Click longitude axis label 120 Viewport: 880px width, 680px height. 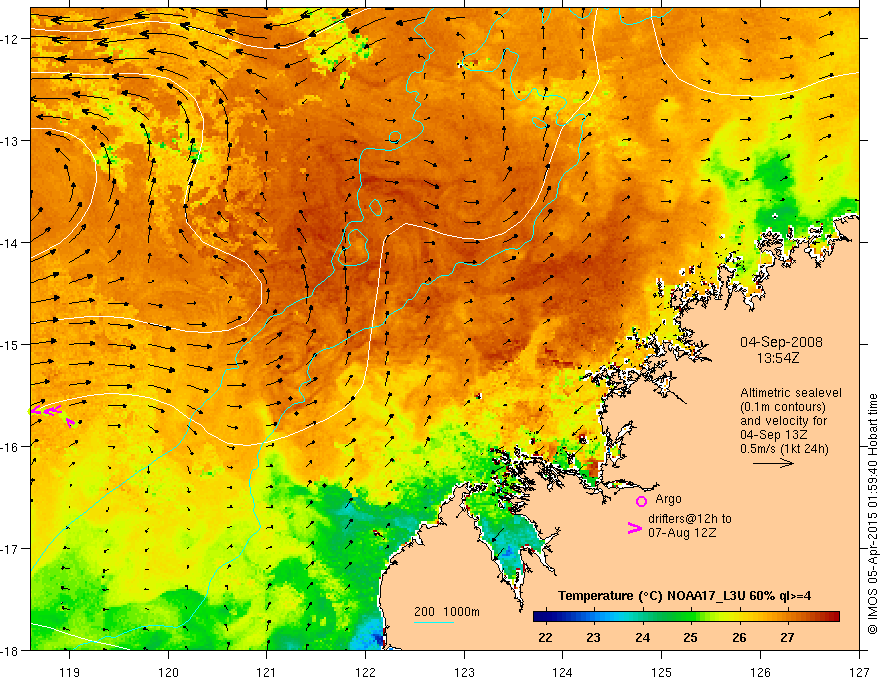168,672
